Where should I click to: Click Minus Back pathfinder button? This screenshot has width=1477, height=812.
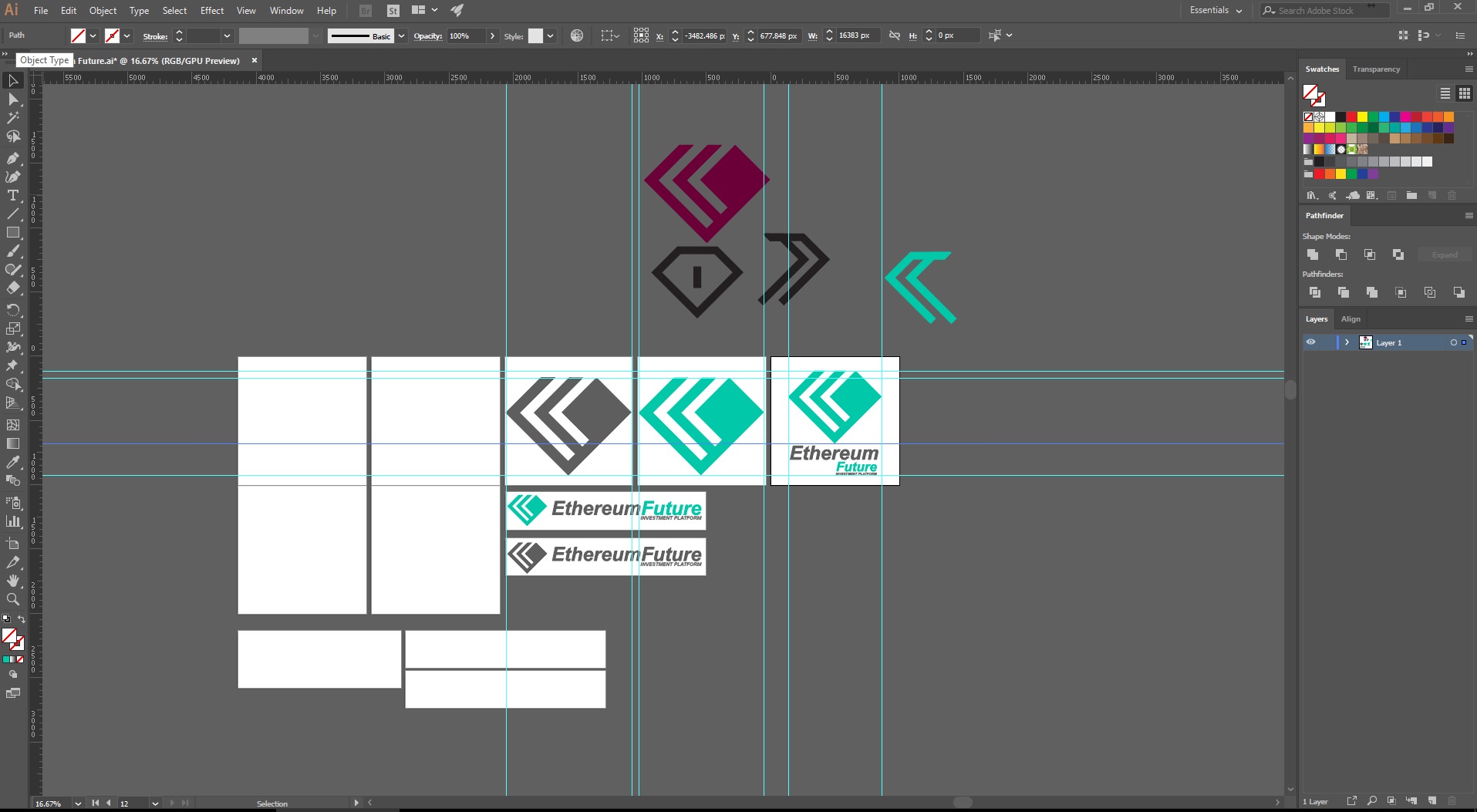(1458, 292)
